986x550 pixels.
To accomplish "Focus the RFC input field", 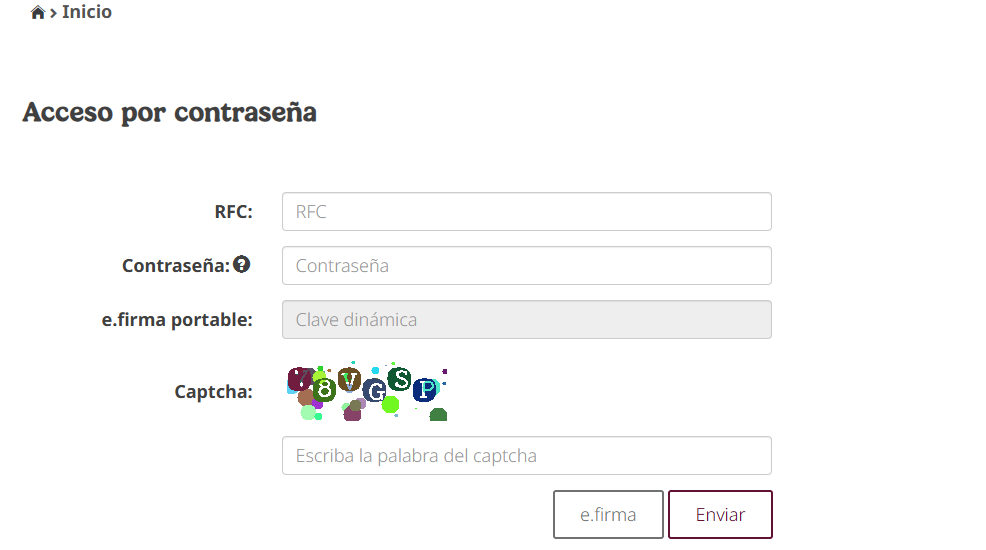I will tap(526, 212).
